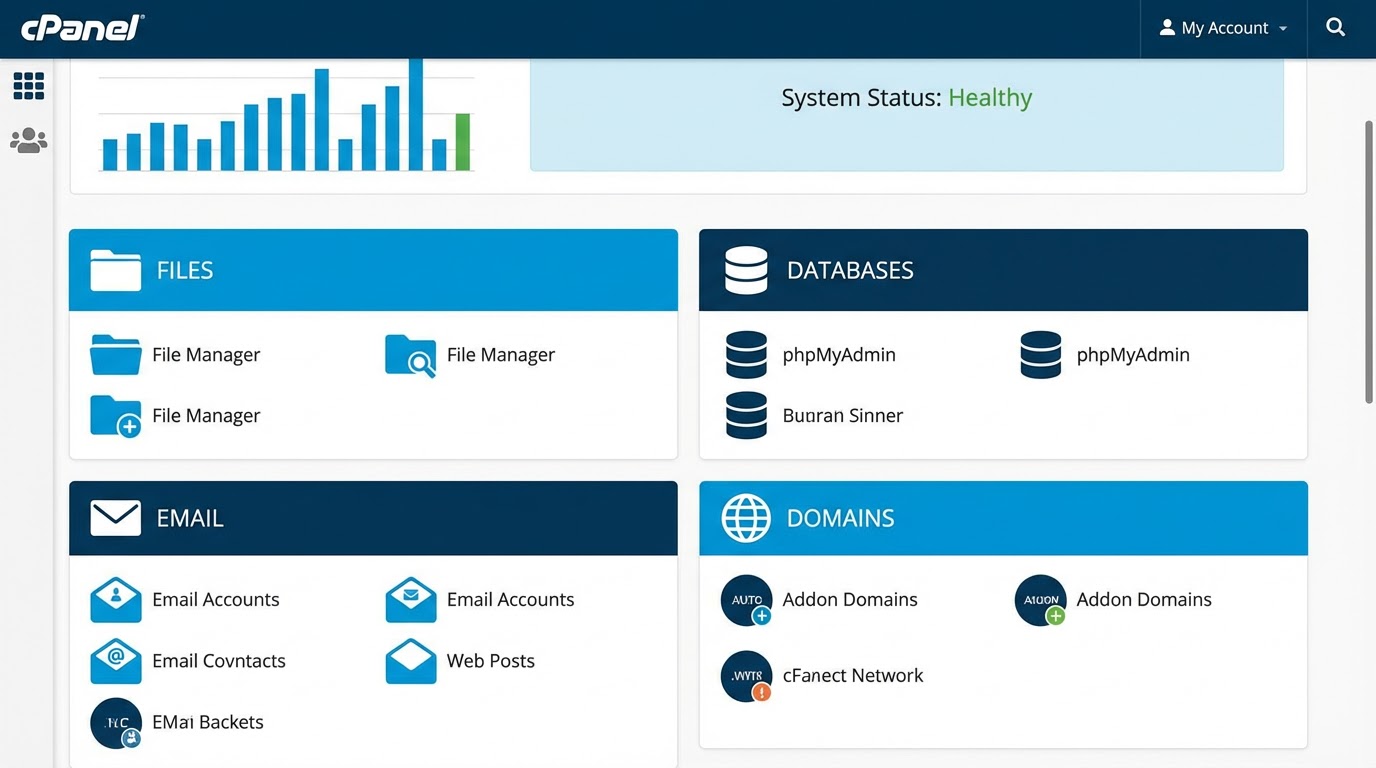
Task: Open the Addon Domains AUTO icon
Action: tap(746, 599)
